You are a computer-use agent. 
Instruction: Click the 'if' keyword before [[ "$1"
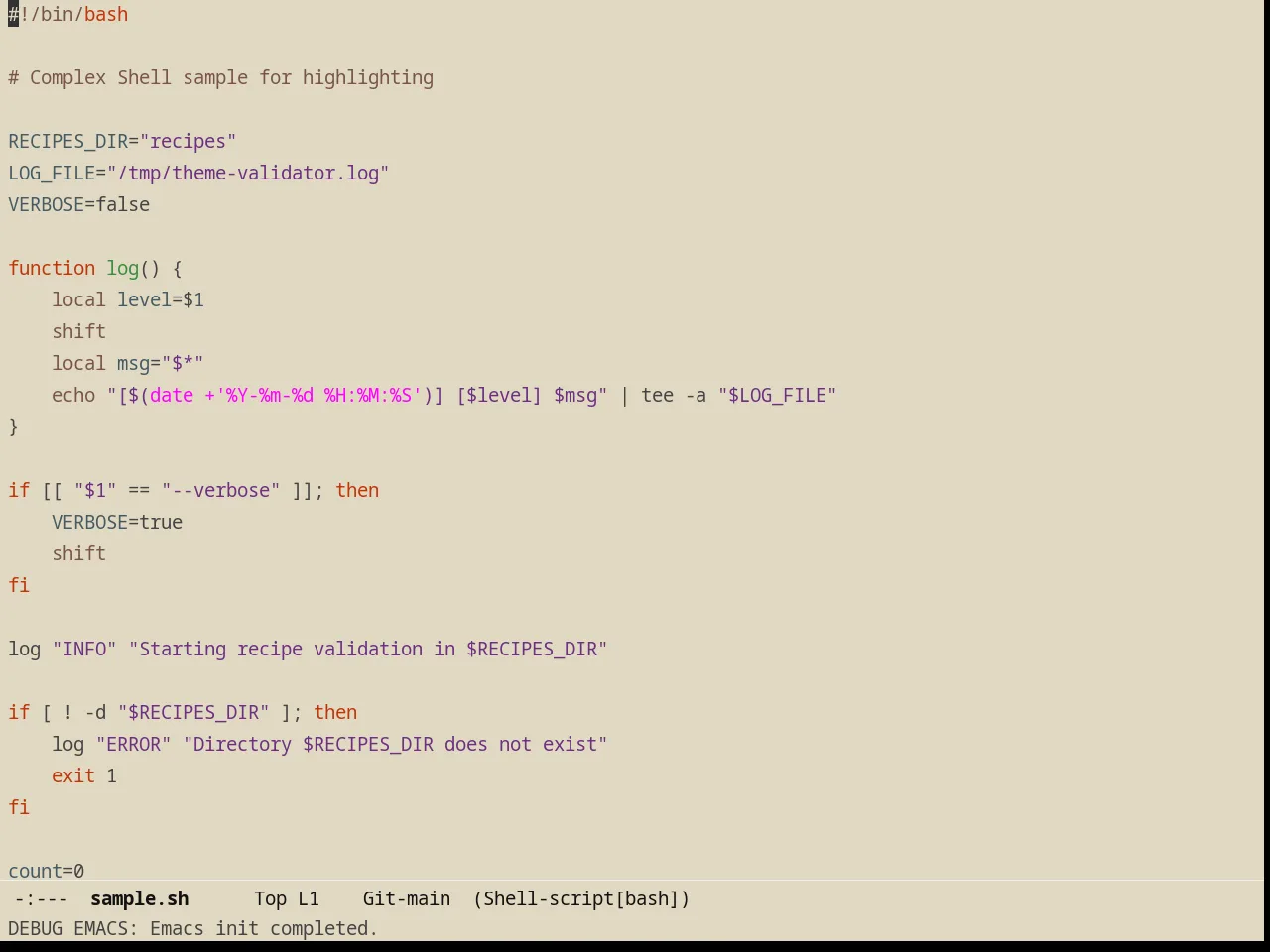coord(19,490)
